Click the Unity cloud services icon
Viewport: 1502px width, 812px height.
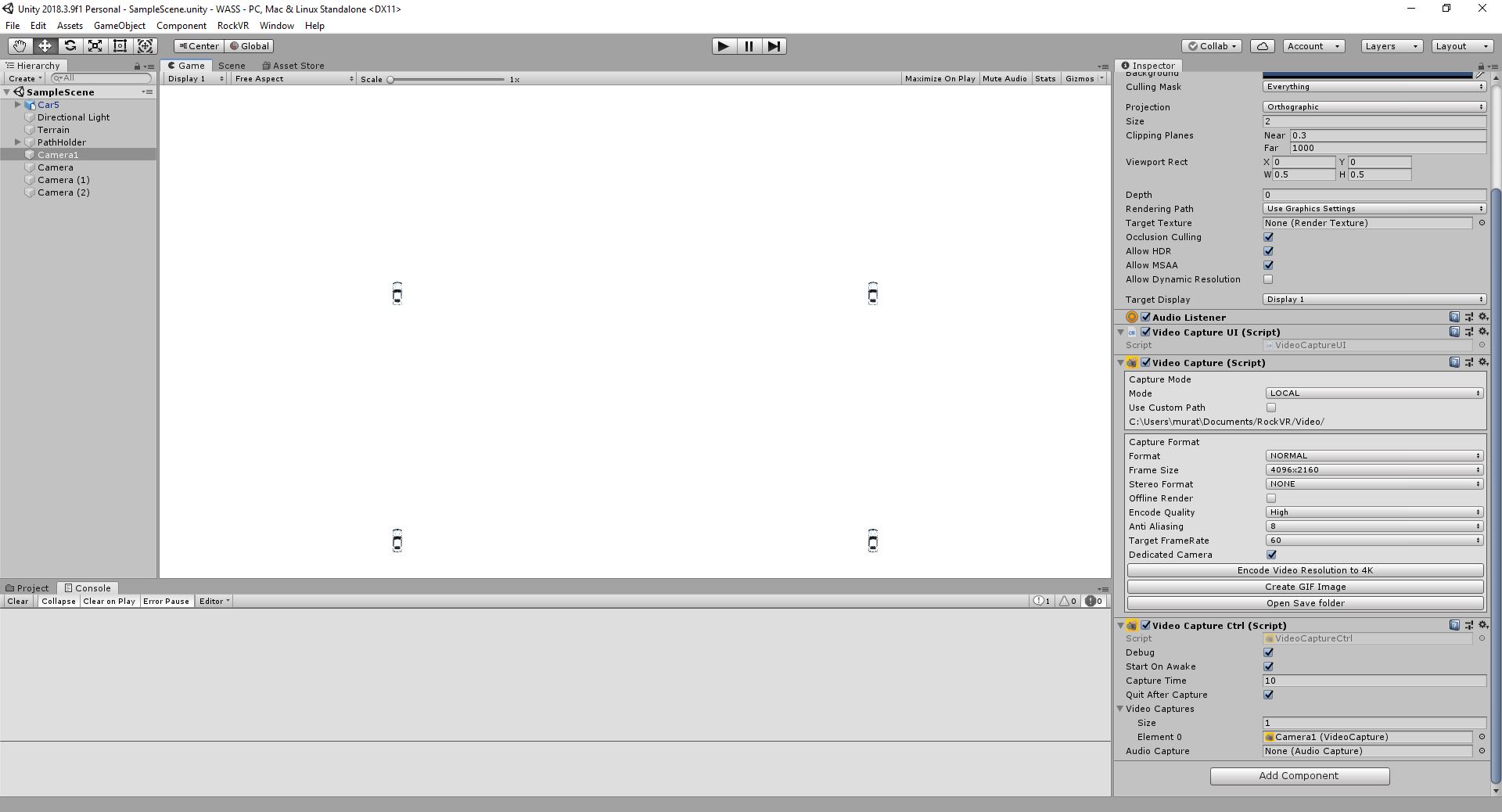1262,46
